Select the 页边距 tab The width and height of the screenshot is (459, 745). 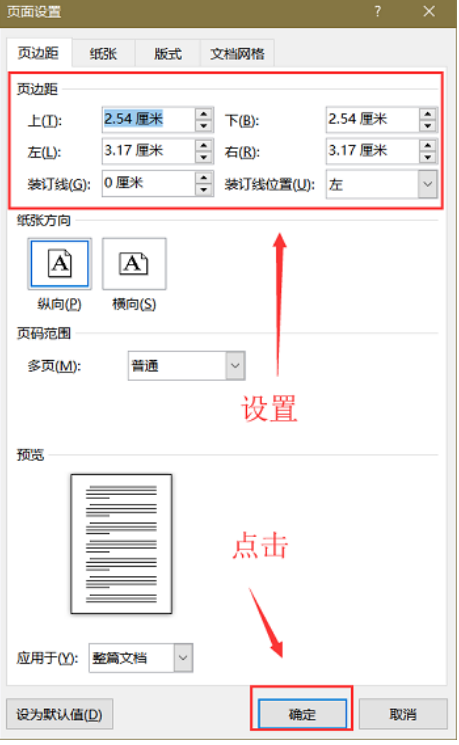pyautogui.click(x=39, y=53)
